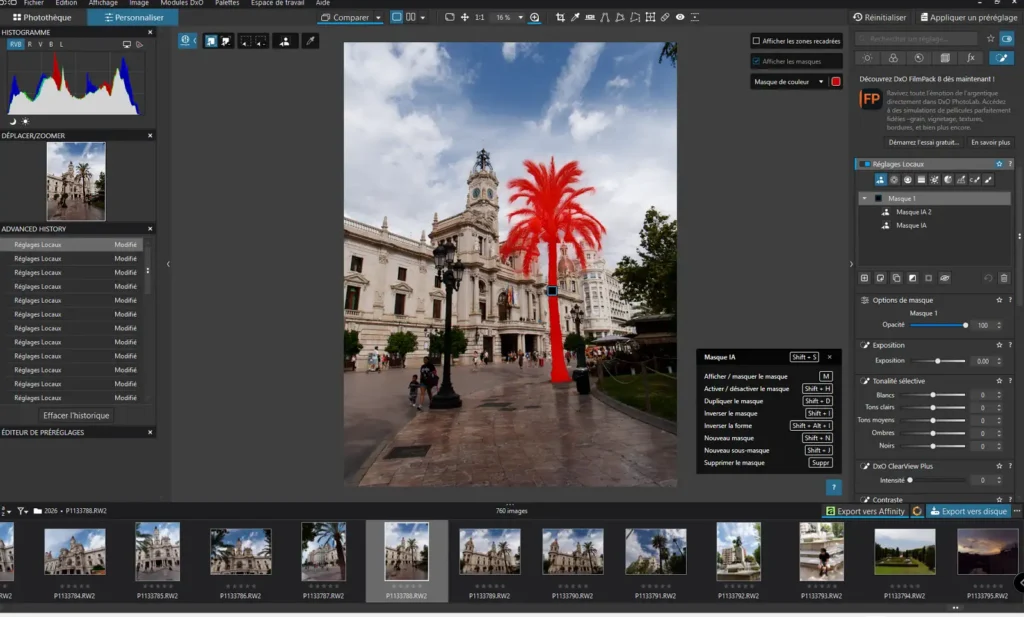The image size is (1024, 617).
Task: Open the Light corrections palette tab
Action: pos(867,58)
